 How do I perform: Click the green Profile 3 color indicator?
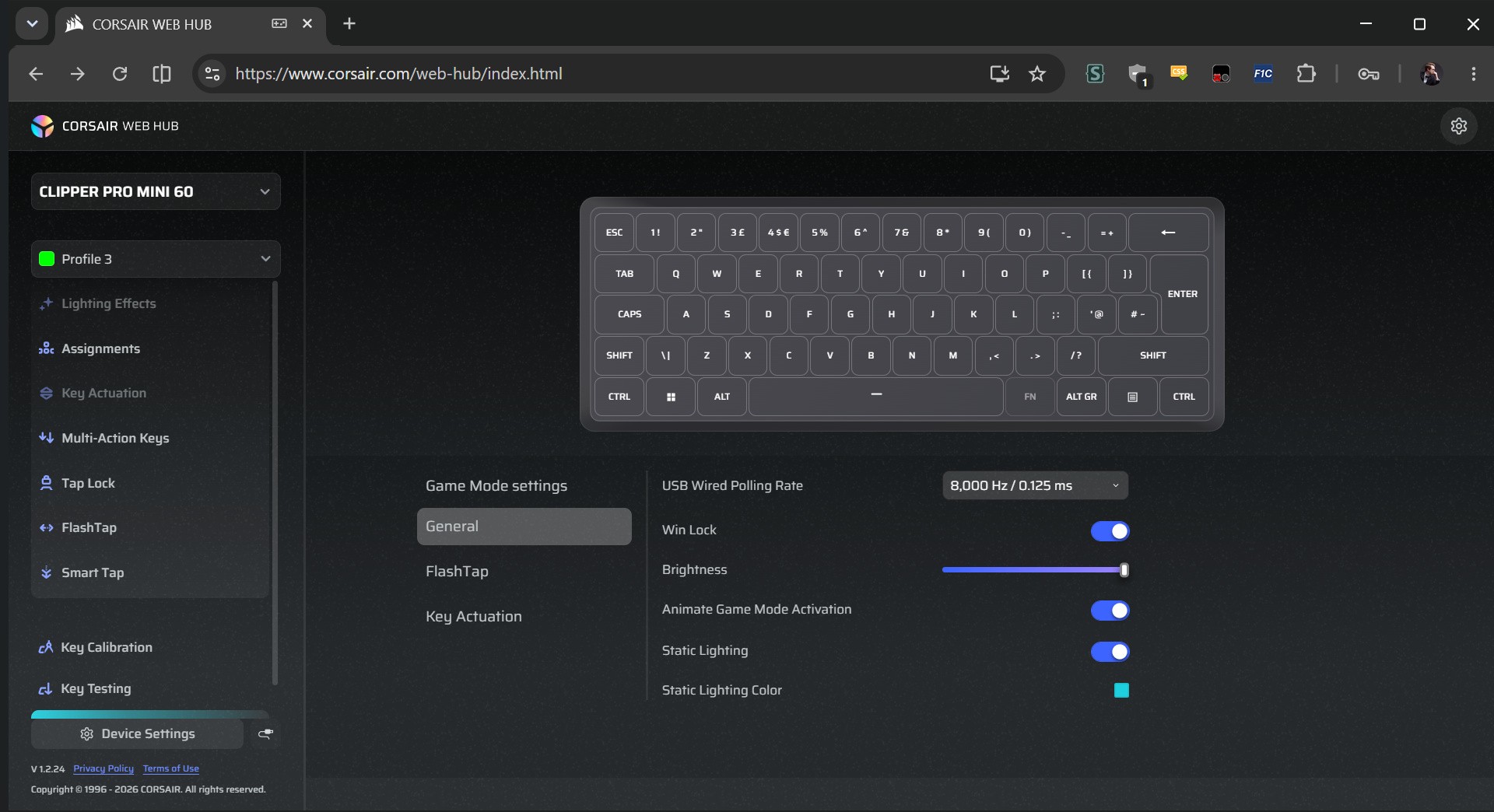point(47,259)
